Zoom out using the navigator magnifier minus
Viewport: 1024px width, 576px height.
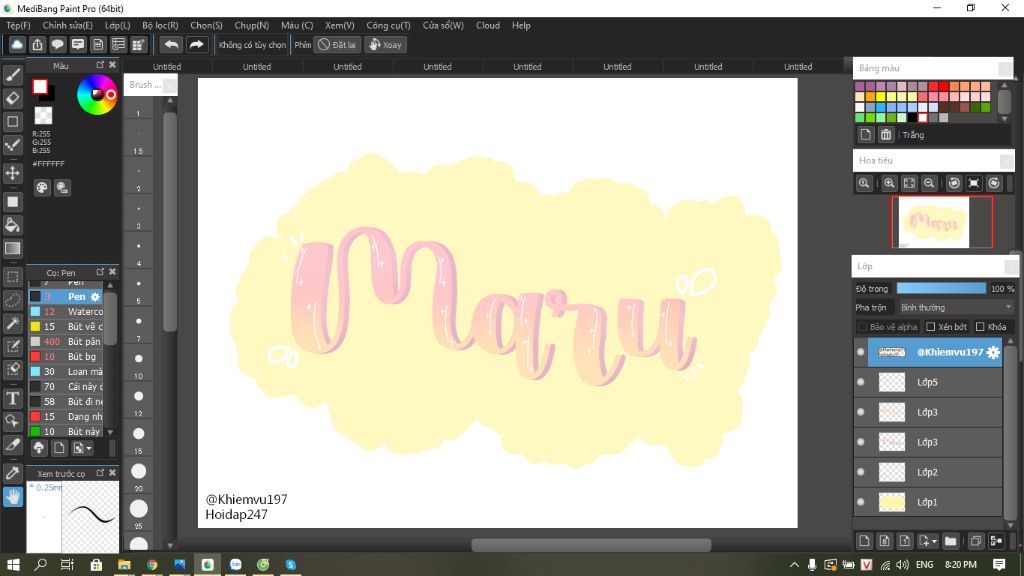(929, 184)
